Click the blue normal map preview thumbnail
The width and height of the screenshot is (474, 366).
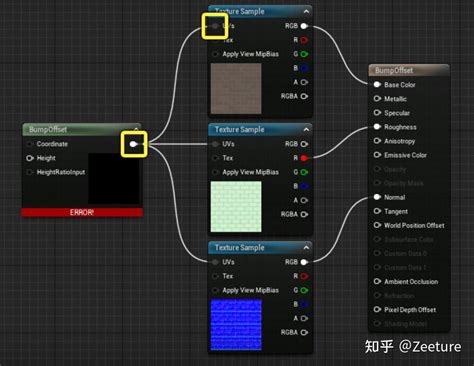236,325
